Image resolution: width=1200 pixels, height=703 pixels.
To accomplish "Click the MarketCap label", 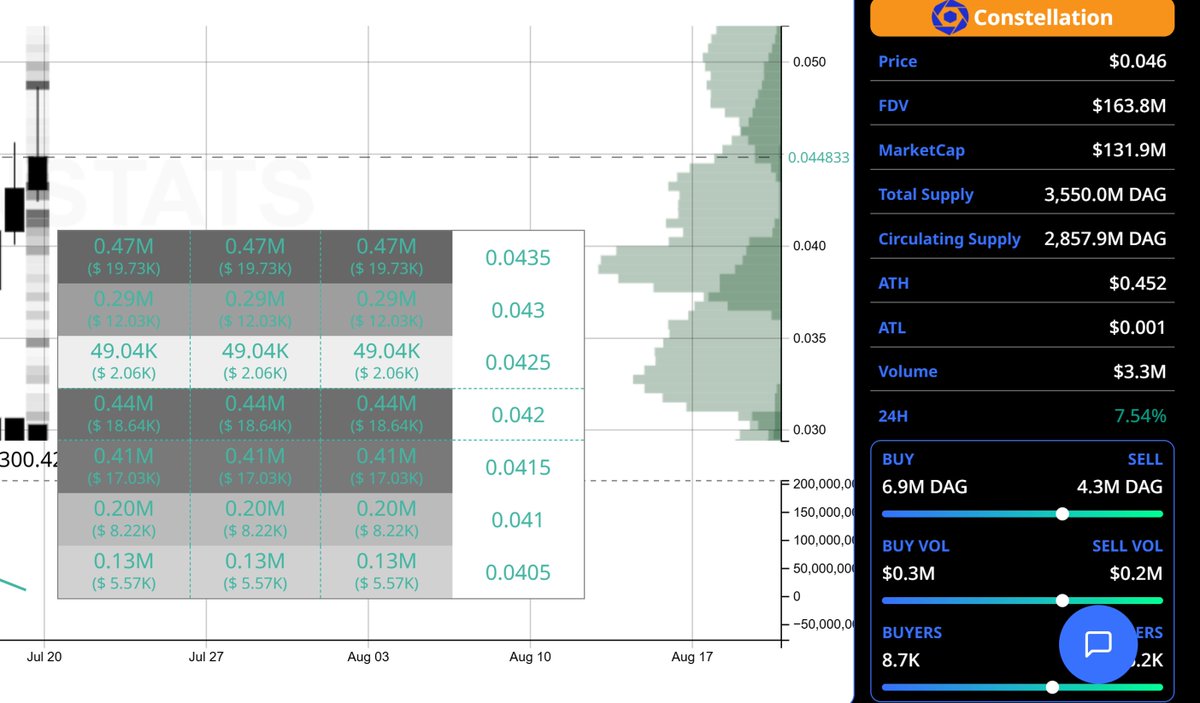I will 921,150.
